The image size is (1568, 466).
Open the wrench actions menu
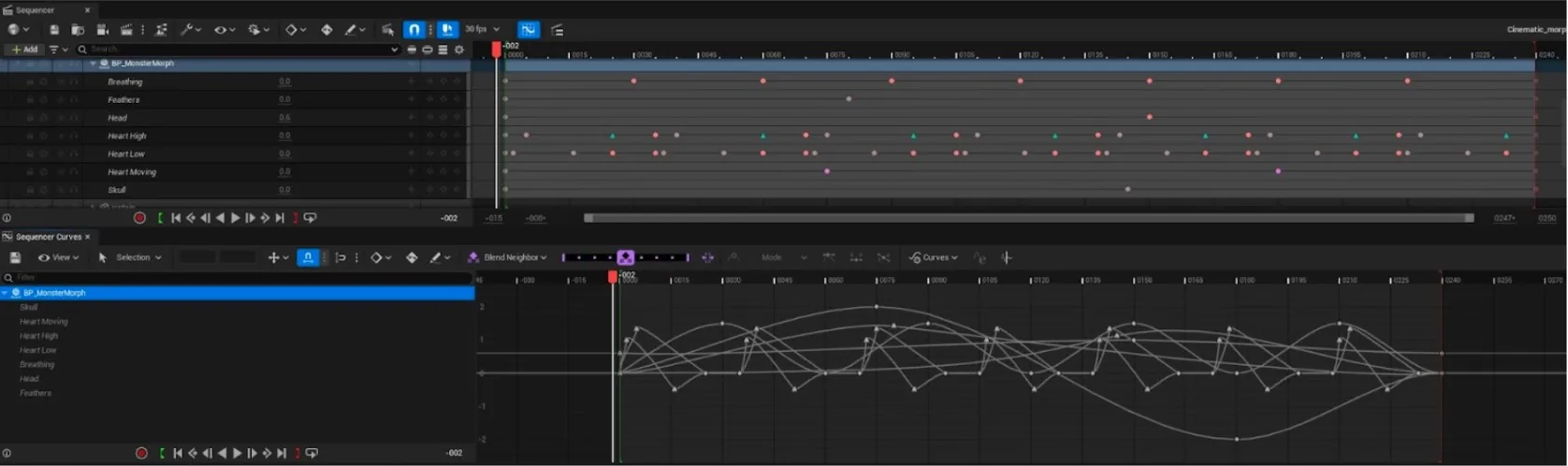[190, 30]
